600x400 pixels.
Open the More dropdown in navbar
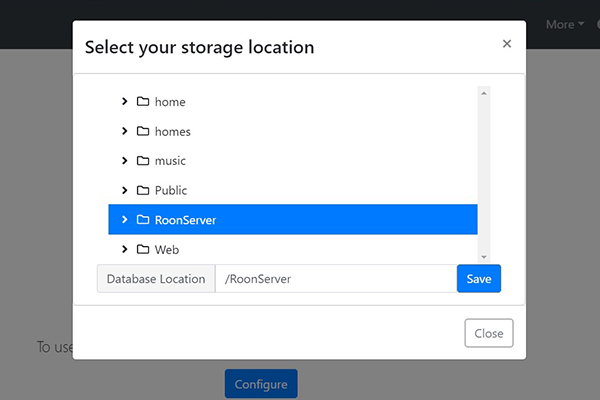tap(565, 24)
